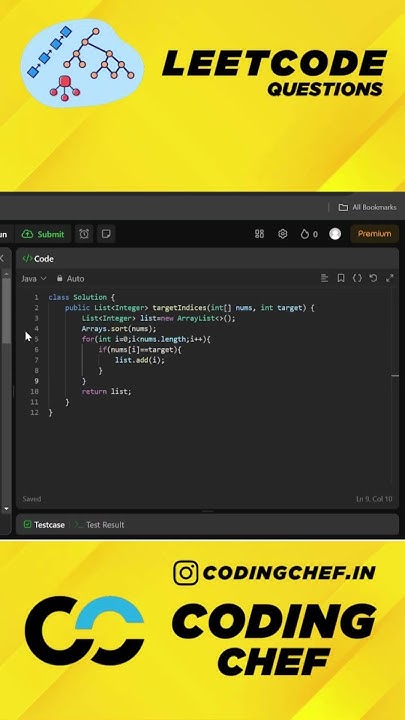Click the 'Saved' status text
Image resolution: width=405 pixels, height=720 pixels.
click(x=32, y=499)
